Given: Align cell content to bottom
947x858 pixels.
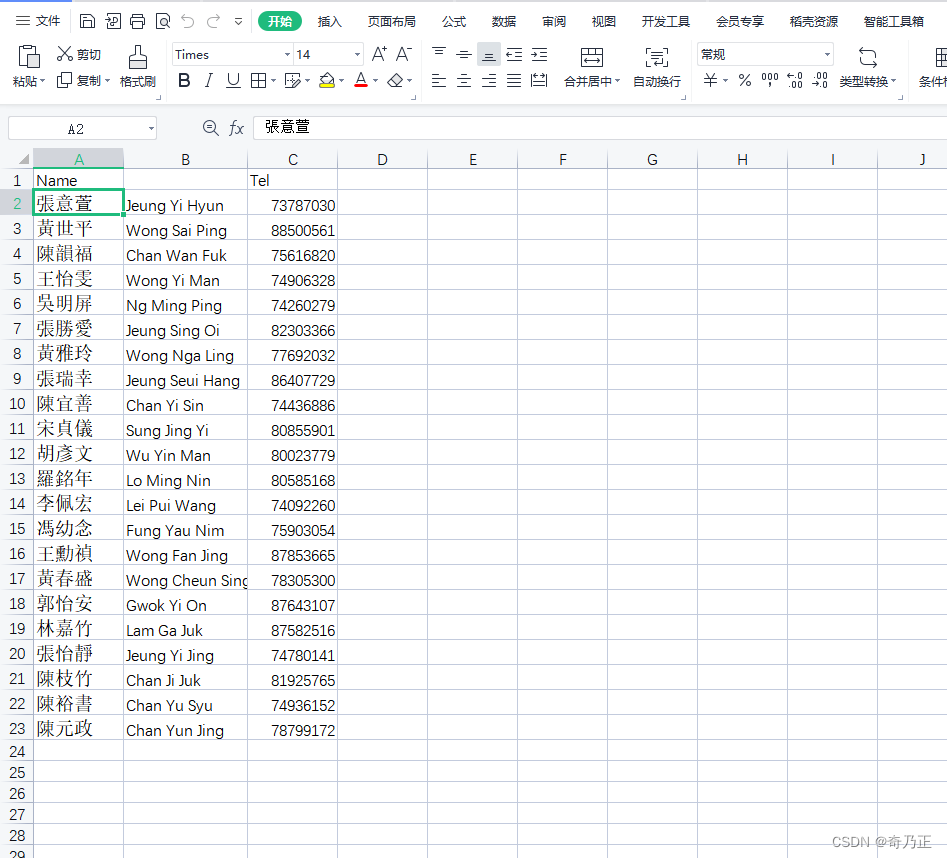Looking at the screenshot, I should click(489, 54).
